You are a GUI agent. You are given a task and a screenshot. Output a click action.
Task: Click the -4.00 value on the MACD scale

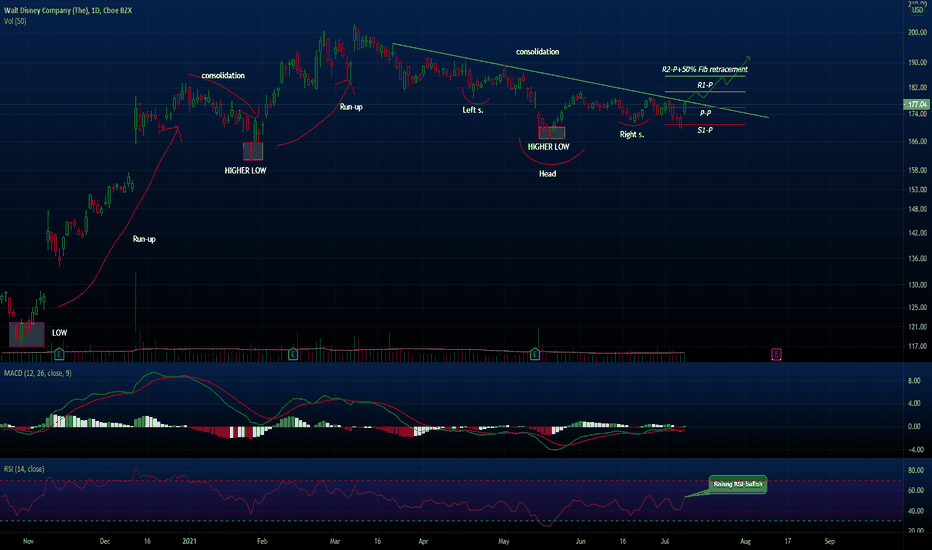point(914,450)
